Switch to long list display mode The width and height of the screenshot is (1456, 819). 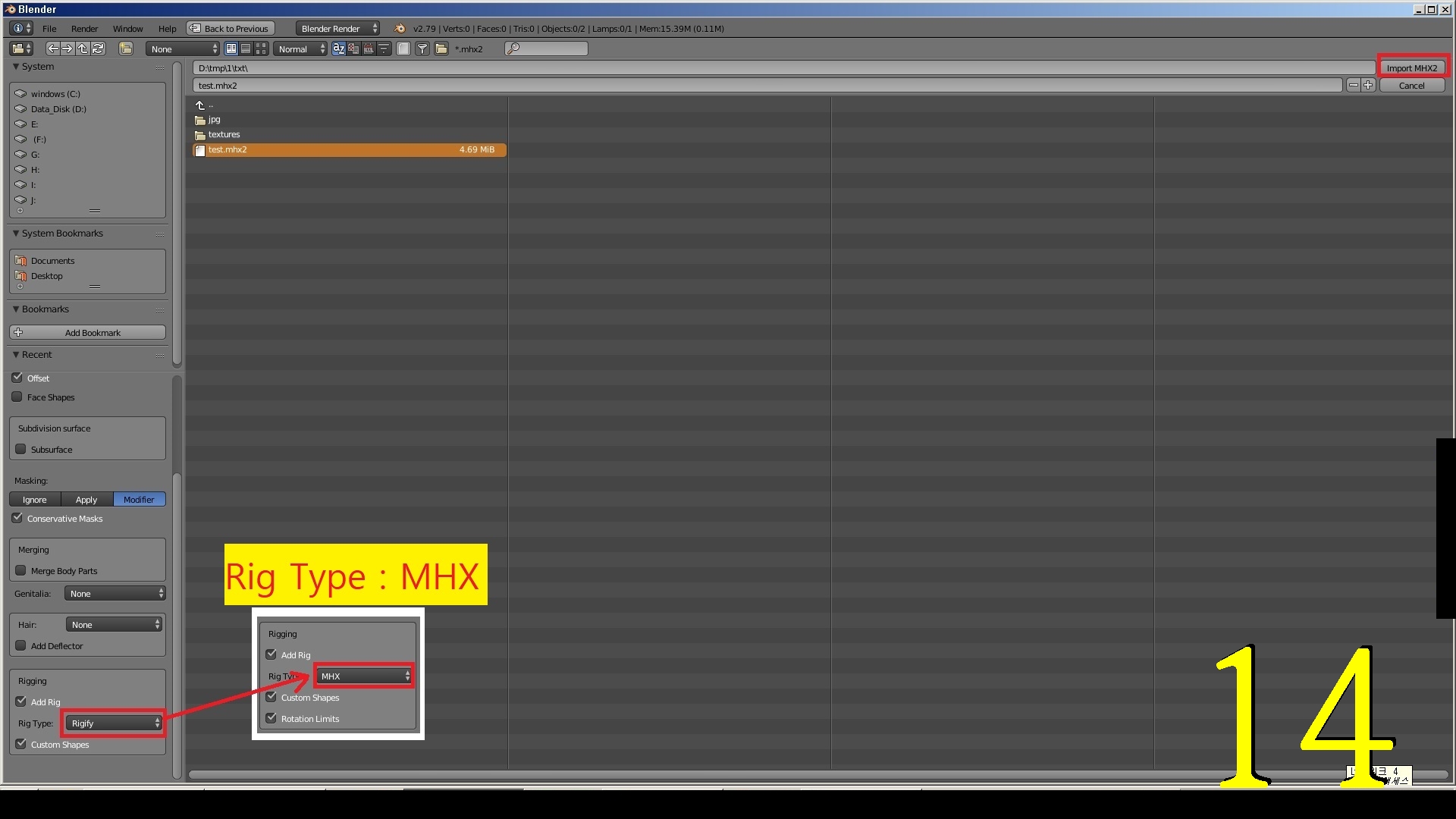[x=246, y=49]
